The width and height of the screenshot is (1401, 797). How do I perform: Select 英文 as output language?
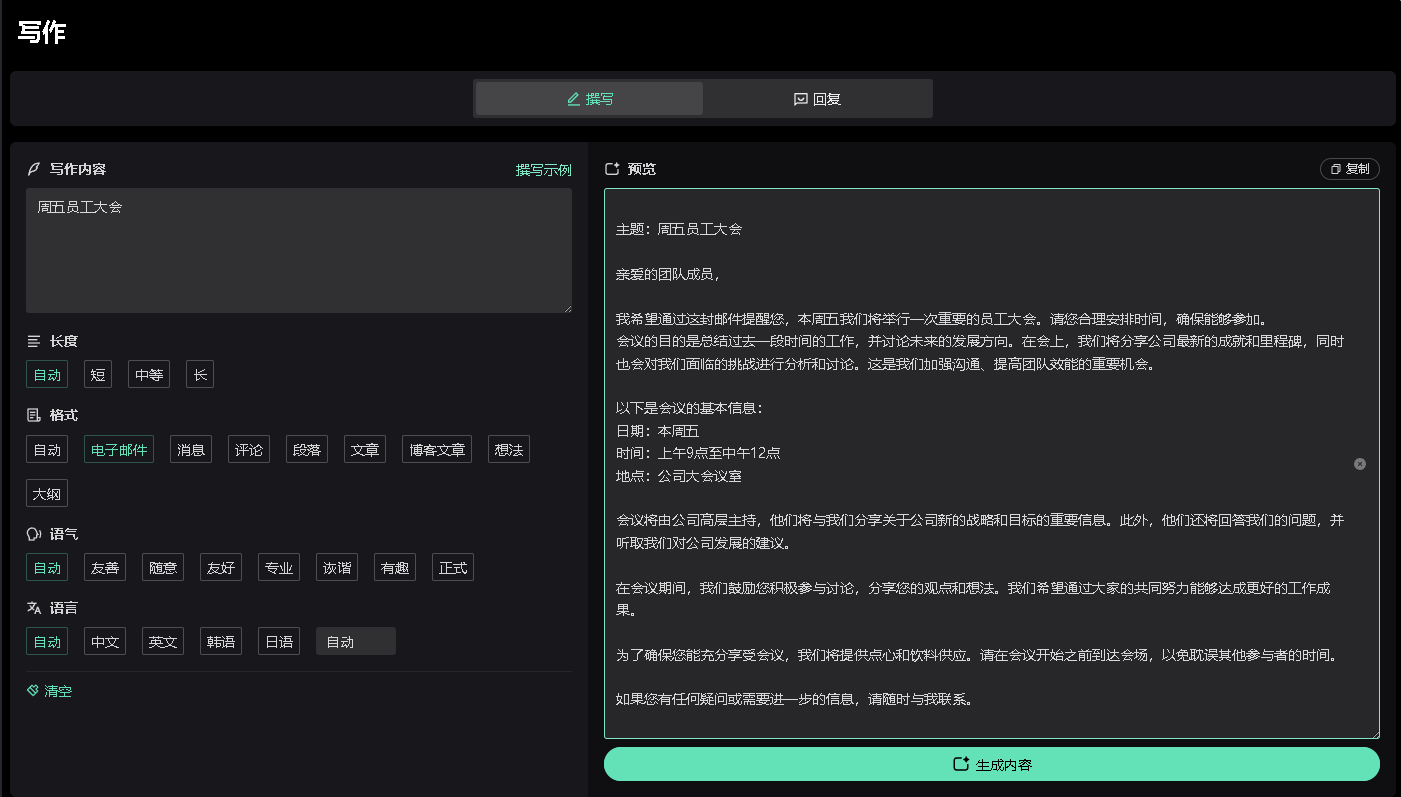[x=163, y=642]
